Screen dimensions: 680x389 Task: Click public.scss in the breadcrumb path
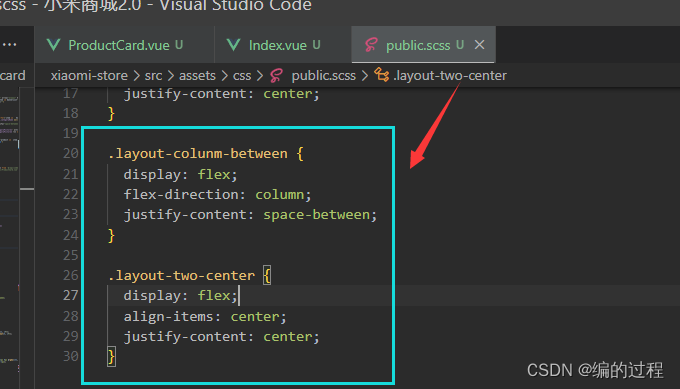click(x=323, y=75)
